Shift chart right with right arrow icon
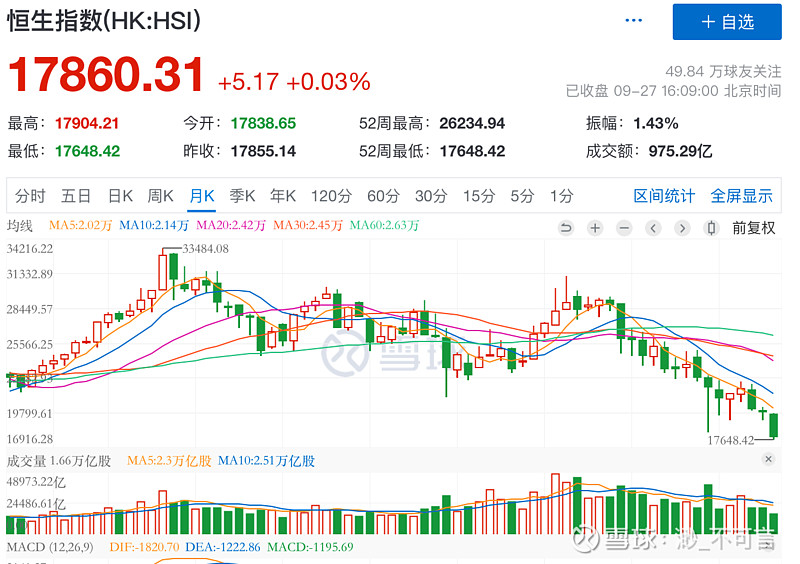Screen dimensions: 800x564 click(x=682, y=228)
